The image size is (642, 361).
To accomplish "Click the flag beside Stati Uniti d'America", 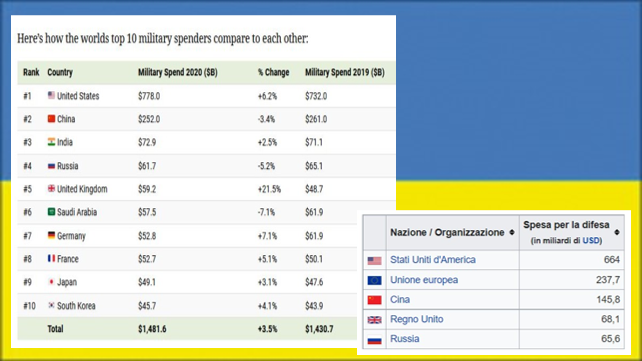I will click(374, 260).
